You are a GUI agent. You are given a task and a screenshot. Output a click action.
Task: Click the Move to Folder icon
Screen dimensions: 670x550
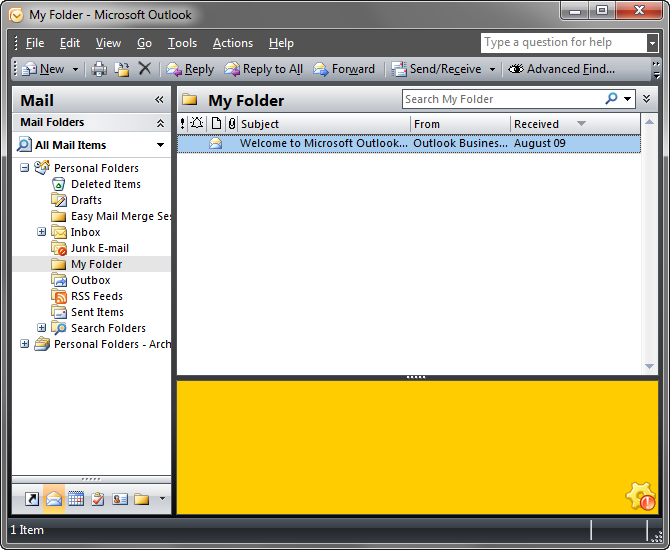pos(122,69)
